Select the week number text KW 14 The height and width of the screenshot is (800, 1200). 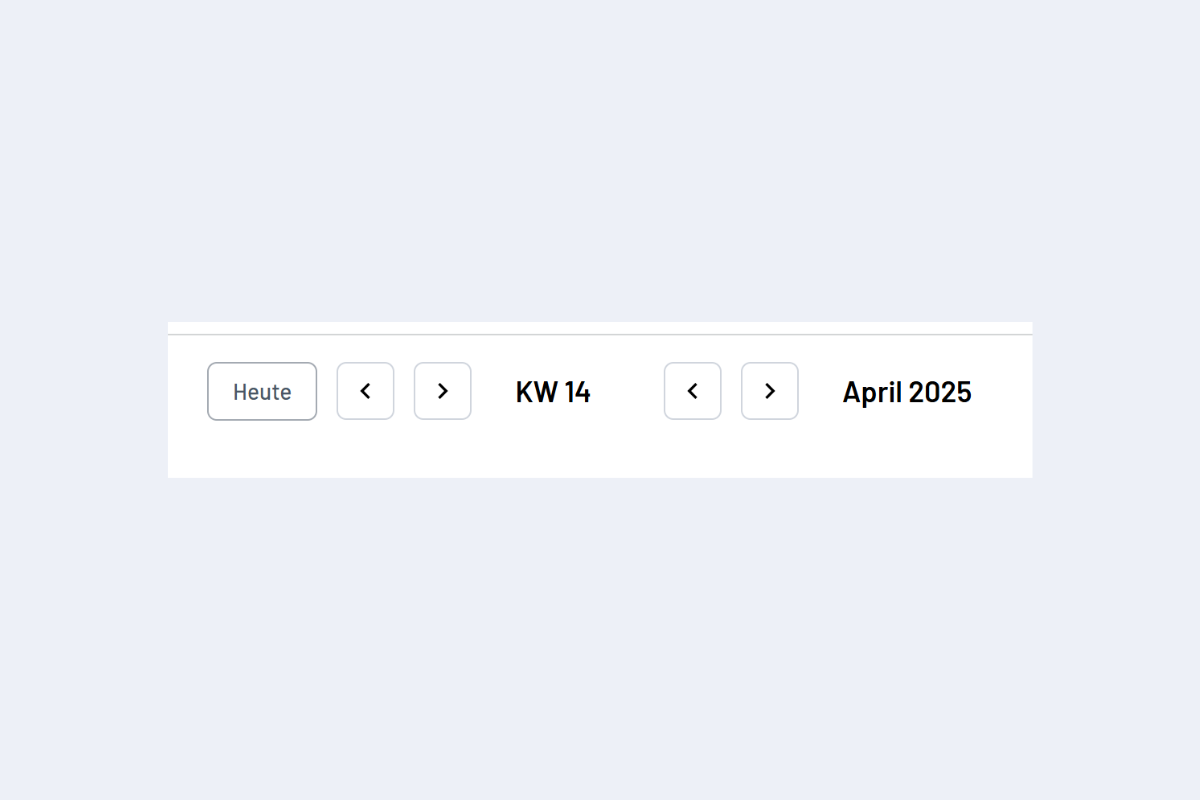[553, 392]
